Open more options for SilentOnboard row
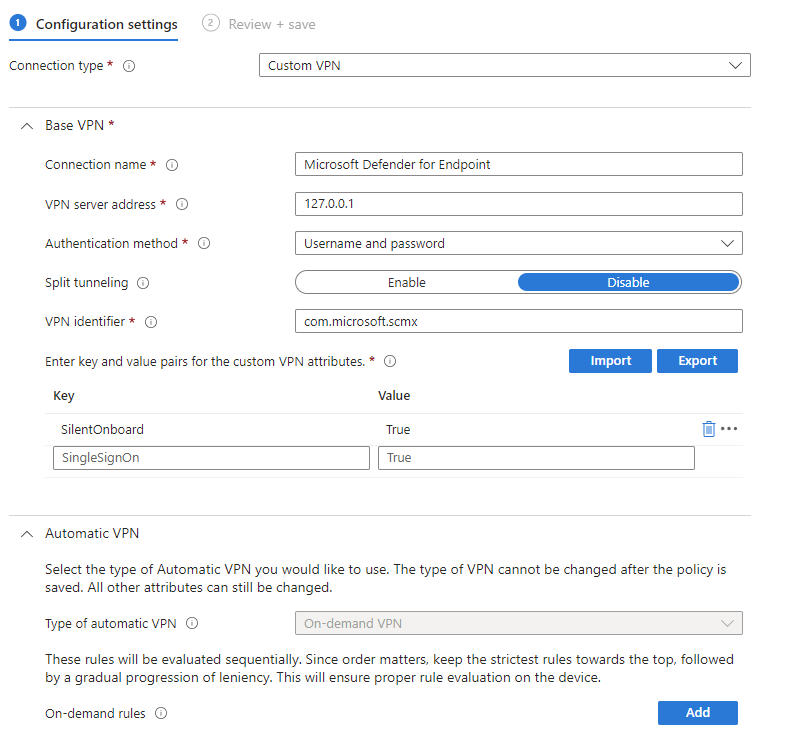The image size is (786, 736). click(x=729, y=429)
